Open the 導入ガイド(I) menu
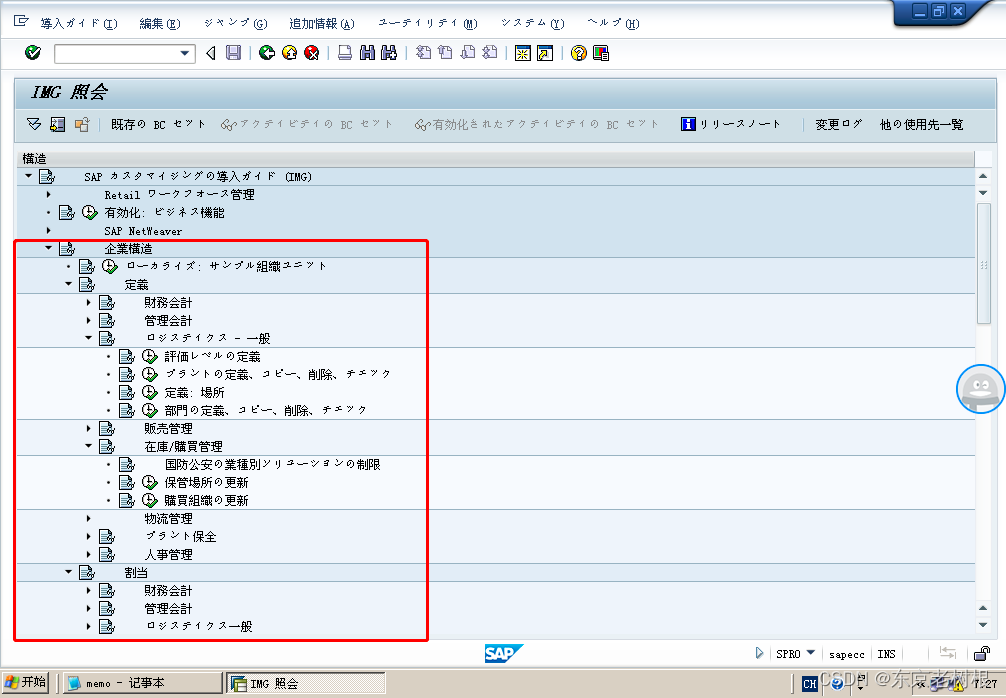Screen dimensions: 1006x698 pyautogui.click(x=79, y=24)
